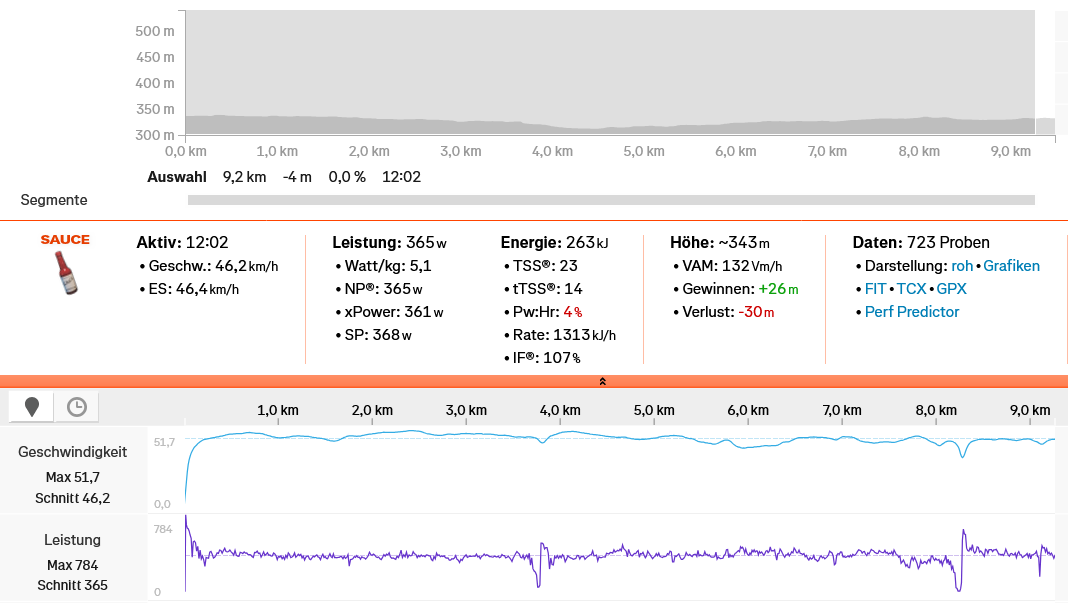Image resolution: width=1068 pixels, height=603 pixels.
Task: Switch chart x-axis to distance using pin icon
Action: [32, 407]
